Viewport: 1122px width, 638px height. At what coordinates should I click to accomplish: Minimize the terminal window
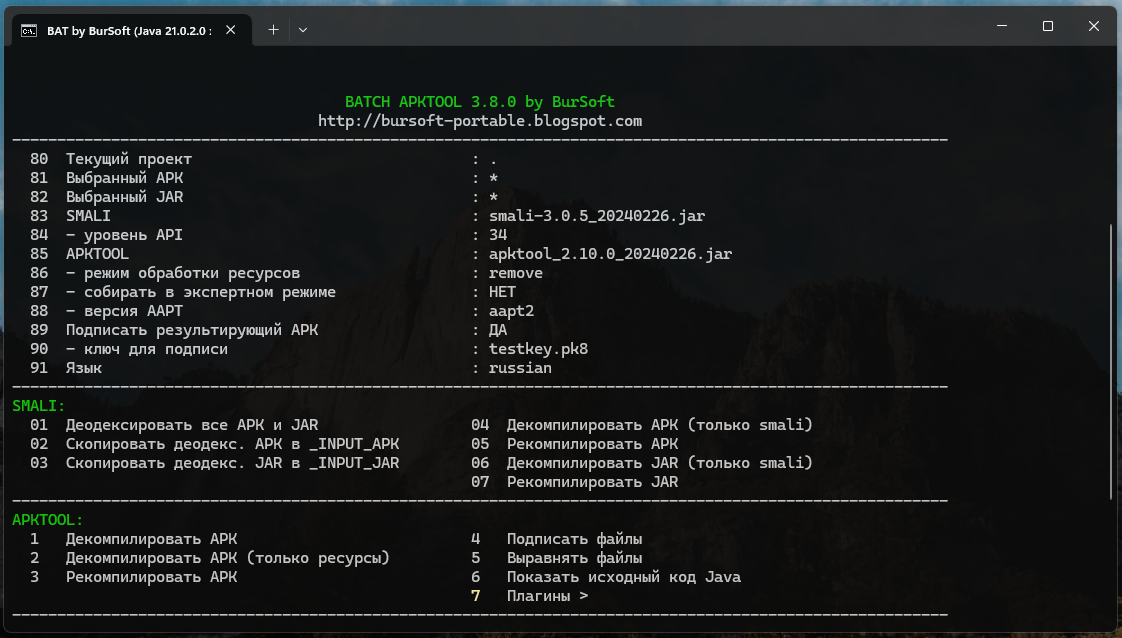tap(1002, 26)
